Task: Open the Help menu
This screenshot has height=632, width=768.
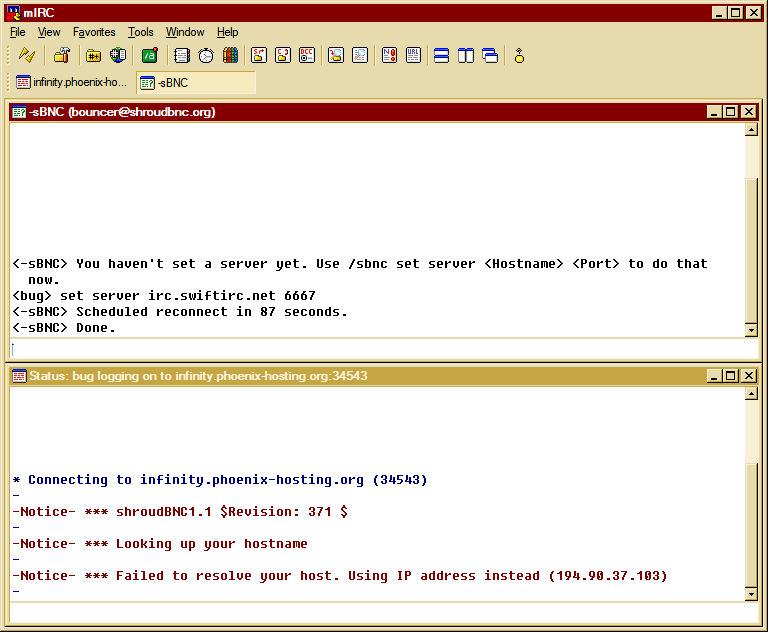Action: (227, 32)
